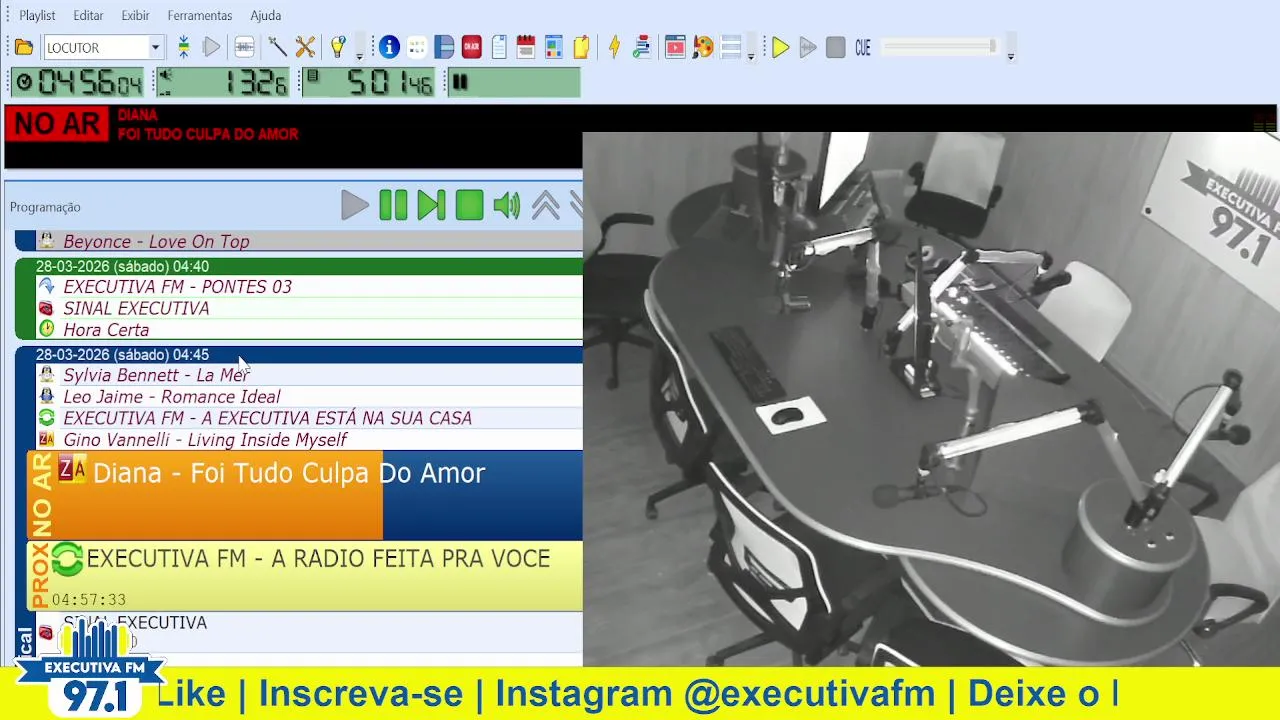Screen dimensions: 1280x720
Task: Click the stacked red-blue list icon
Action: 642,47
